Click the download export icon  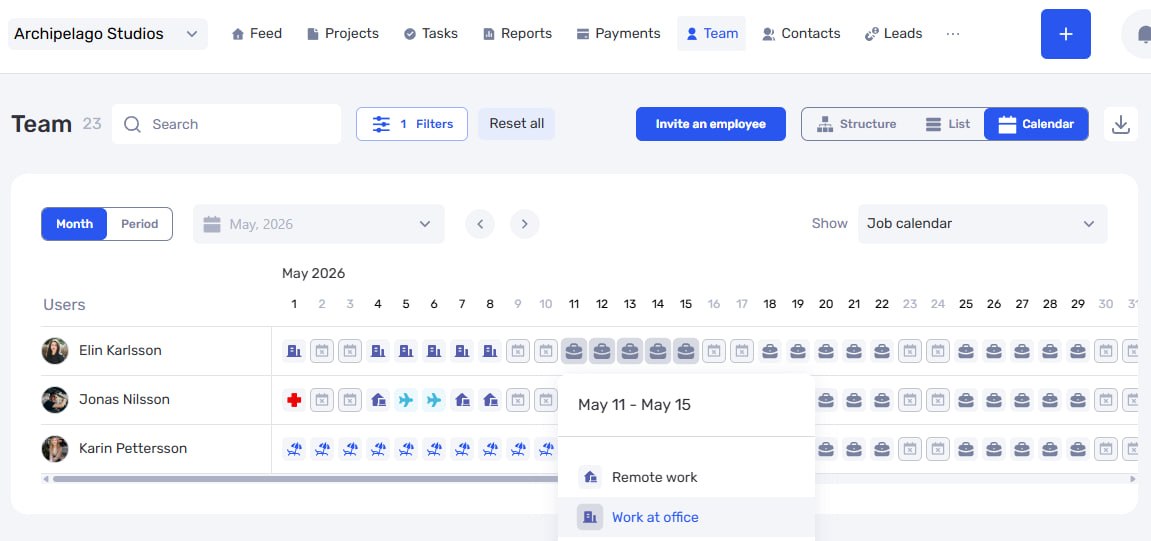(x=1120, y=124)
